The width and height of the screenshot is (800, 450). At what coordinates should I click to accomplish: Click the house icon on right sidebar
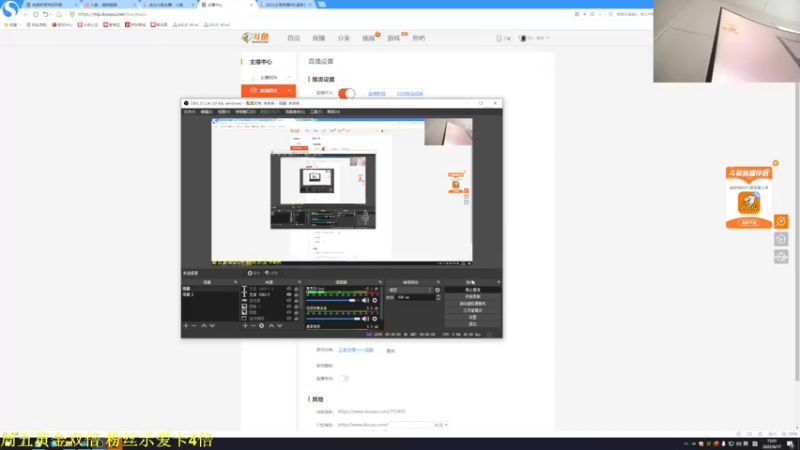click(781, 239)
